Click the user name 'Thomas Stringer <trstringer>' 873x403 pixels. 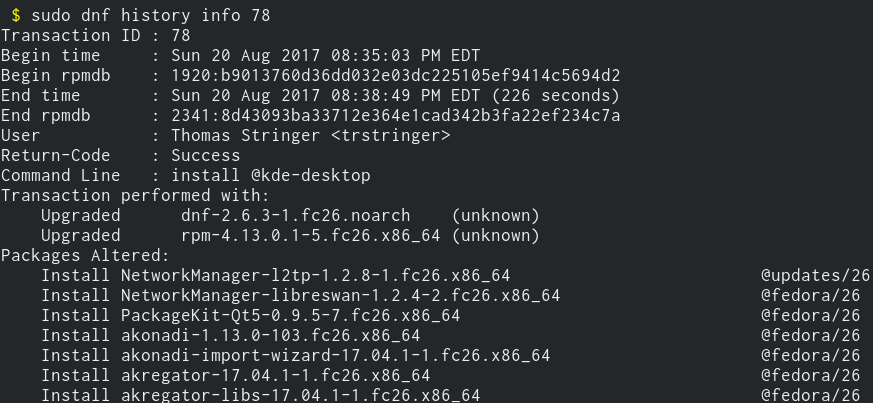pyautogui.click(x=310, y=136)
